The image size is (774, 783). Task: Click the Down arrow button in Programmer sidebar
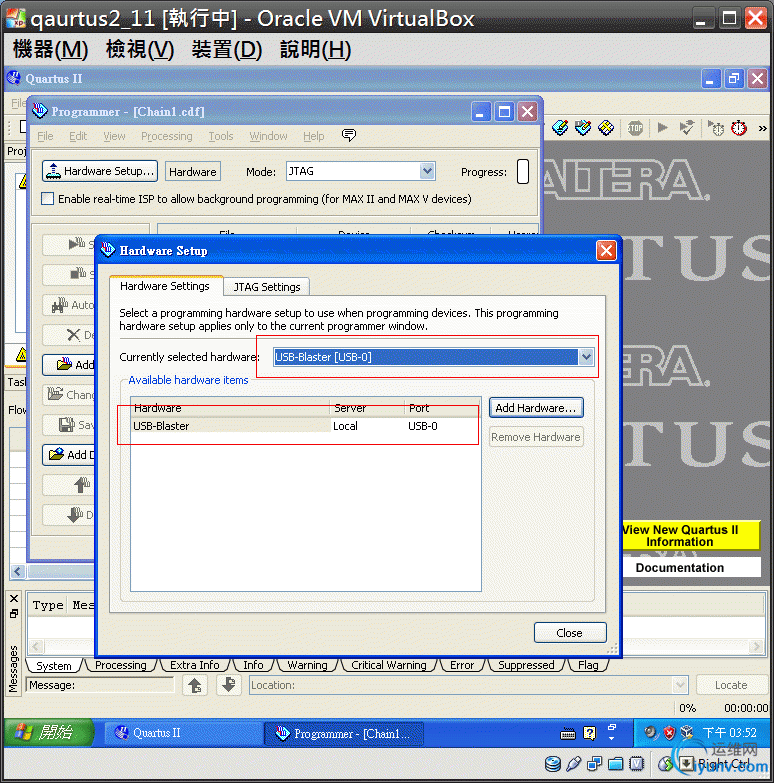tap(69, 515)
